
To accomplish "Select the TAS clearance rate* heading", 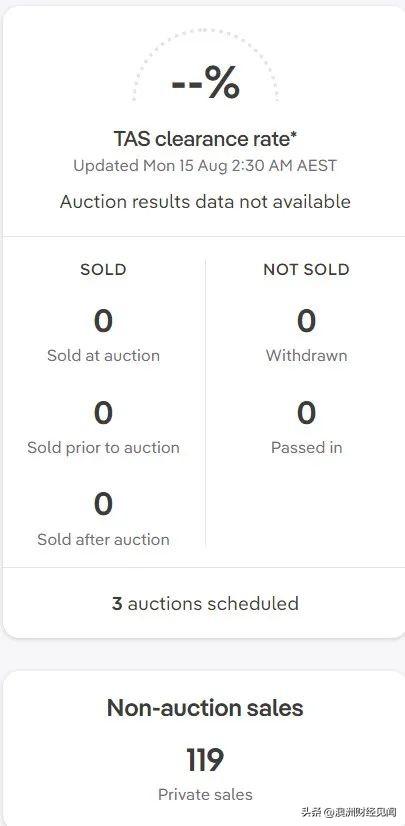I will 205,139.
